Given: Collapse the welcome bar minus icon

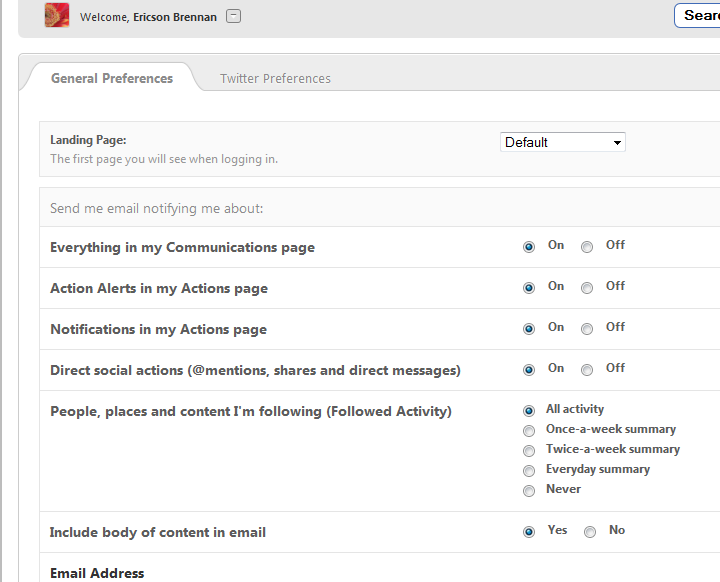Looking at the screenshot, I should click(233, 16).
